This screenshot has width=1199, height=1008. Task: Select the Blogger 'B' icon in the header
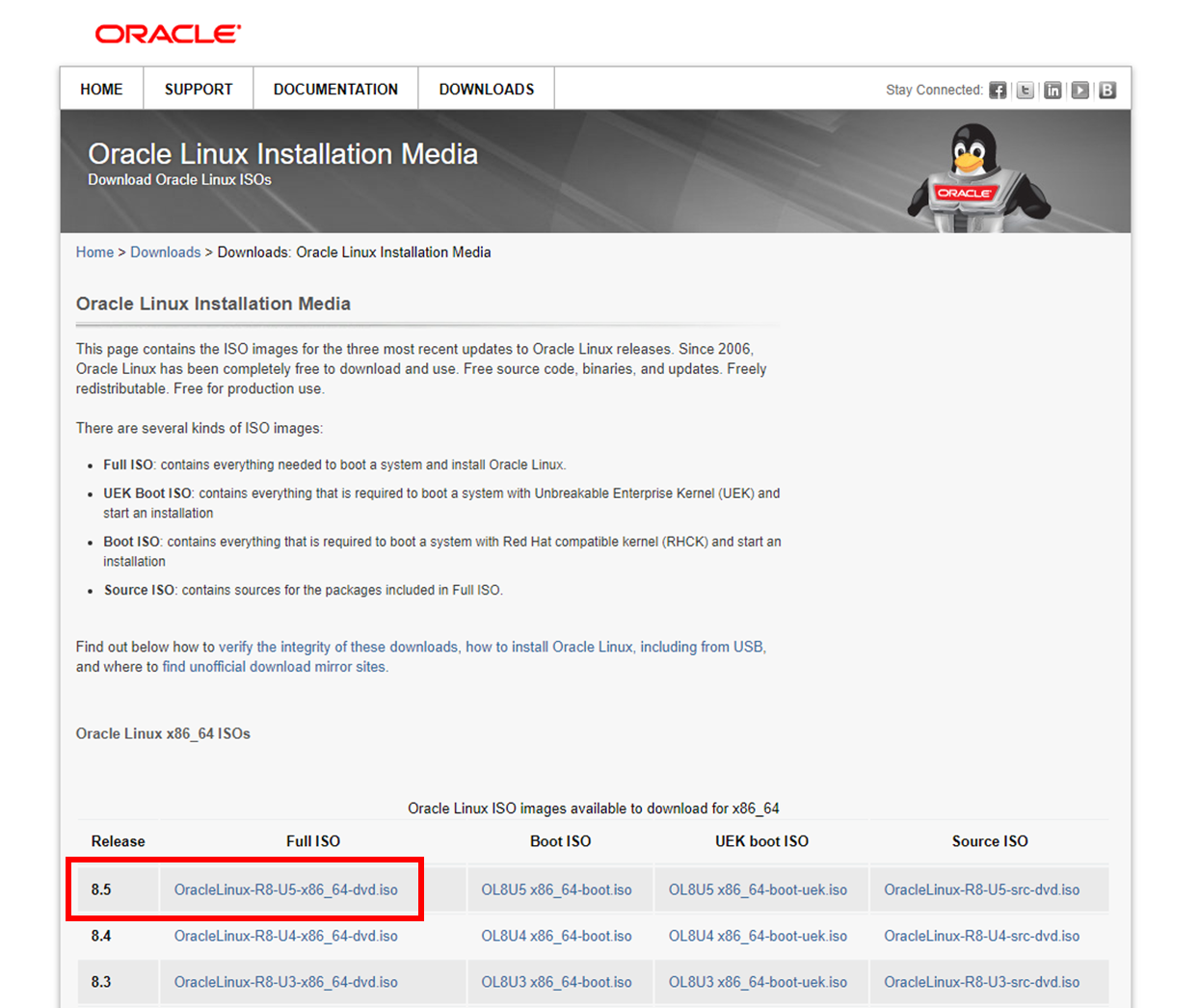(x=1106, y=90)
